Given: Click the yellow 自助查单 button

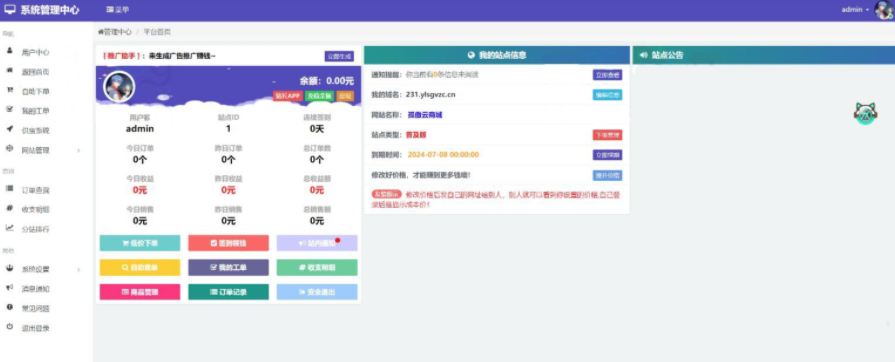Looking at the screenshot, I should pyautogui.click(x=140, y=268).
